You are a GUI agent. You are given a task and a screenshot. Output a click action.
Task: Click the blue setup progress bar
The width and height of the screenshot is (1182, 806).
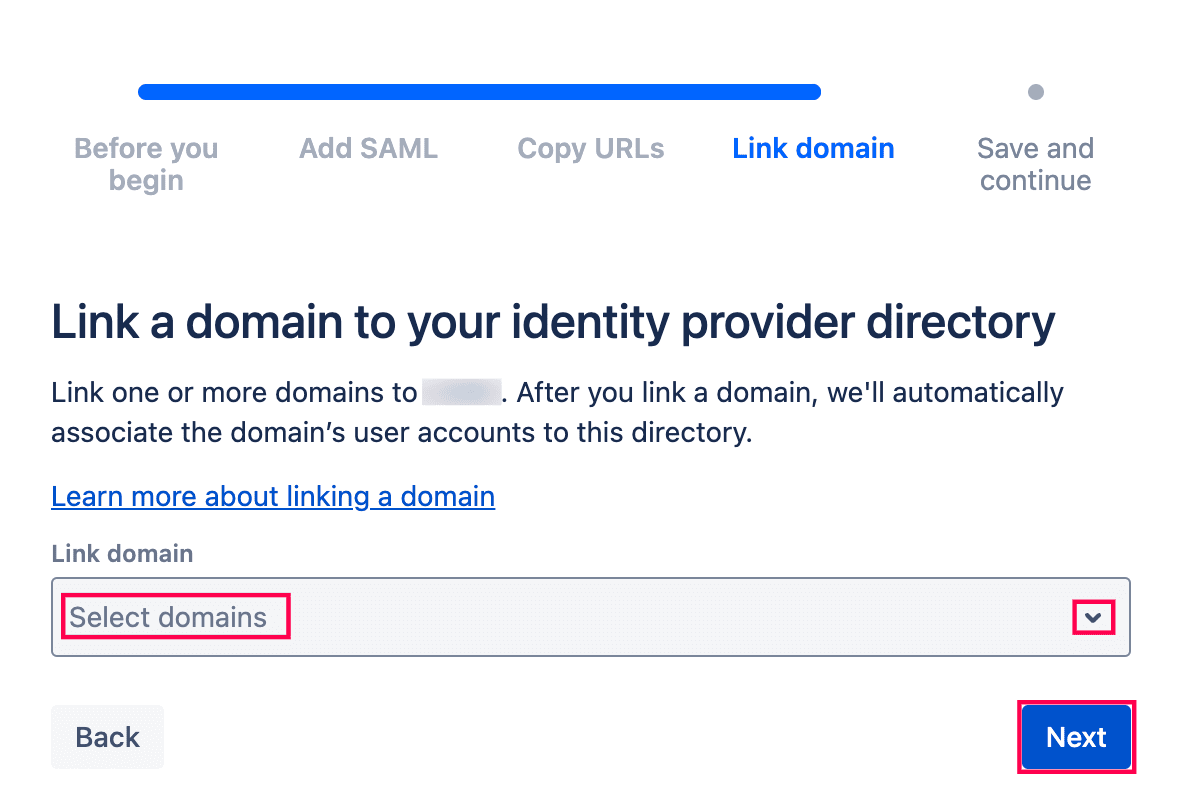(x=479, y=92)
